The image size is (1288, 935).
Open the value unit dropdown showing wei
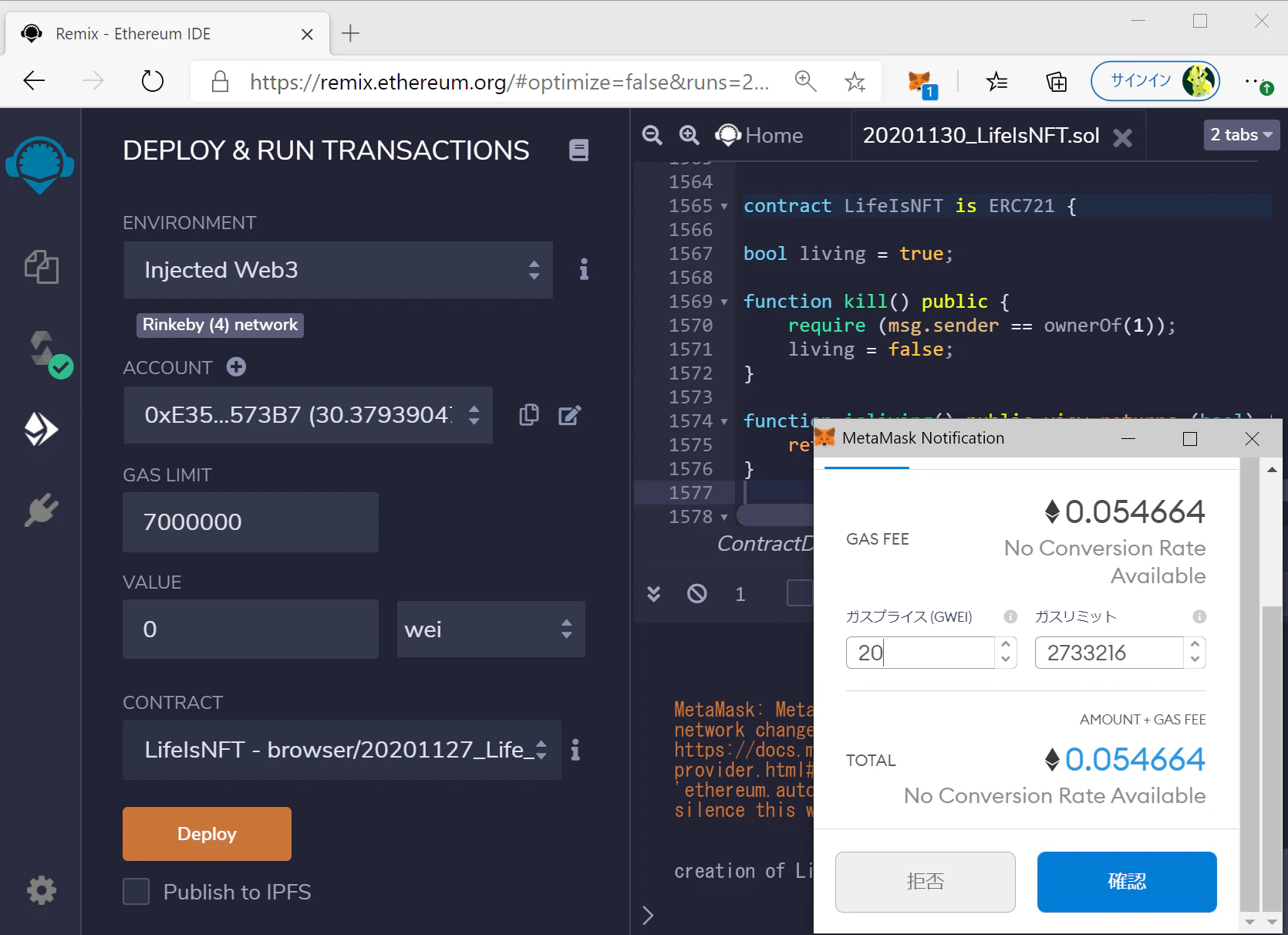(491, 630)
